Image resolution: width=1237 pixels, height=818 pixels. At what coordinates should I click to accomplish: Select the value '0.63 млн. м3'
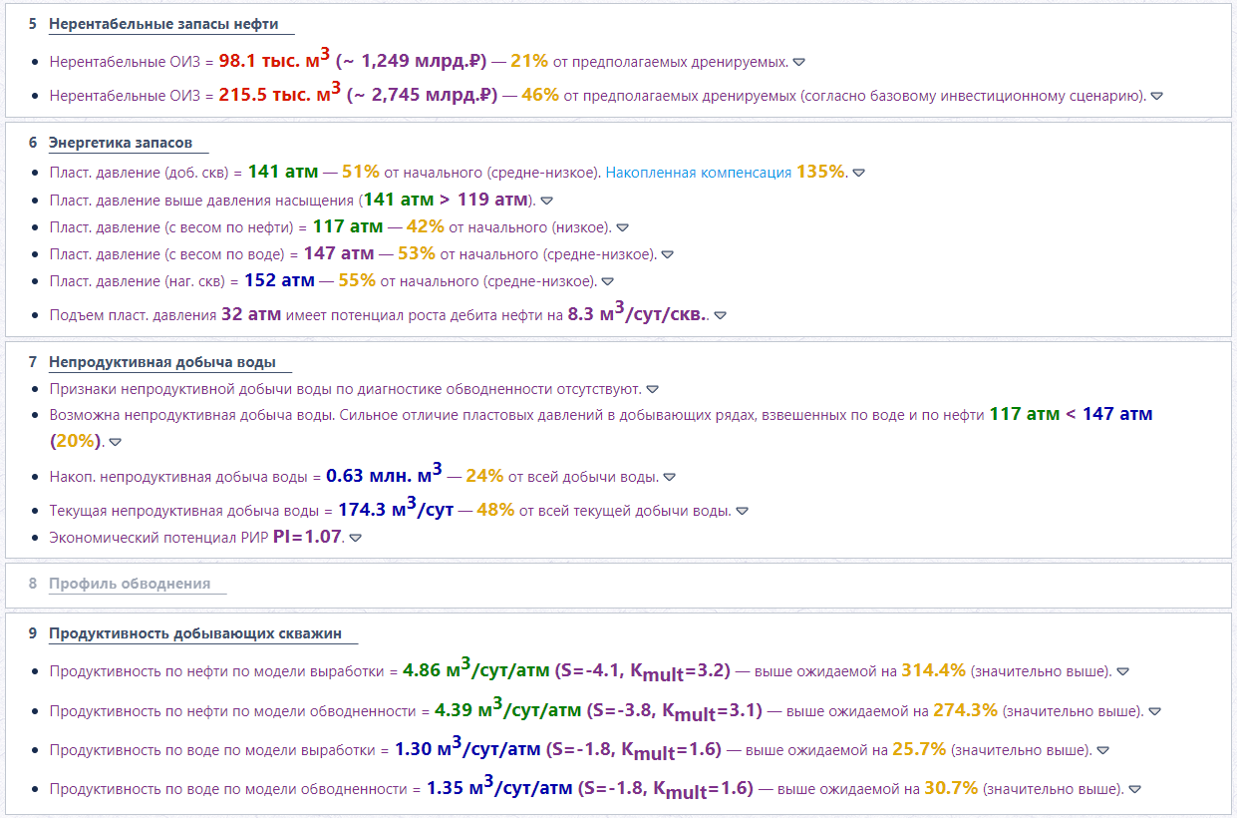[x=384, y=476]
